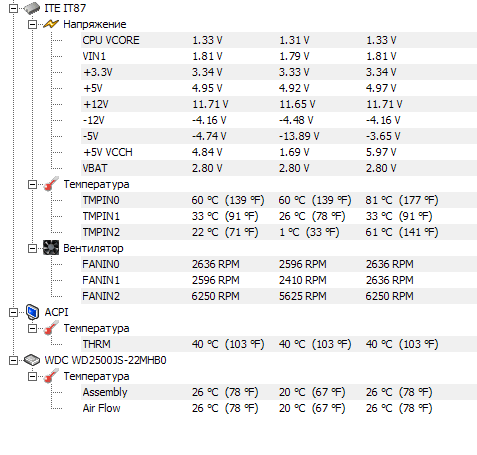Collapse the Вентилятор fan section
Image resolution: width=477 pixels, height=455 pixels.
(32, 248)
